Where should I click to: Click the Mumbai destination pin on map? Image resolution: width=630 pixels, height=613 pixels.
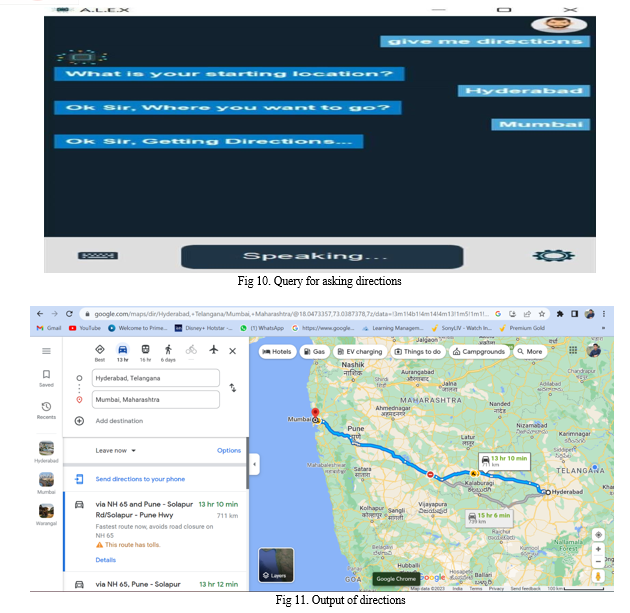[x=315, y=413]
